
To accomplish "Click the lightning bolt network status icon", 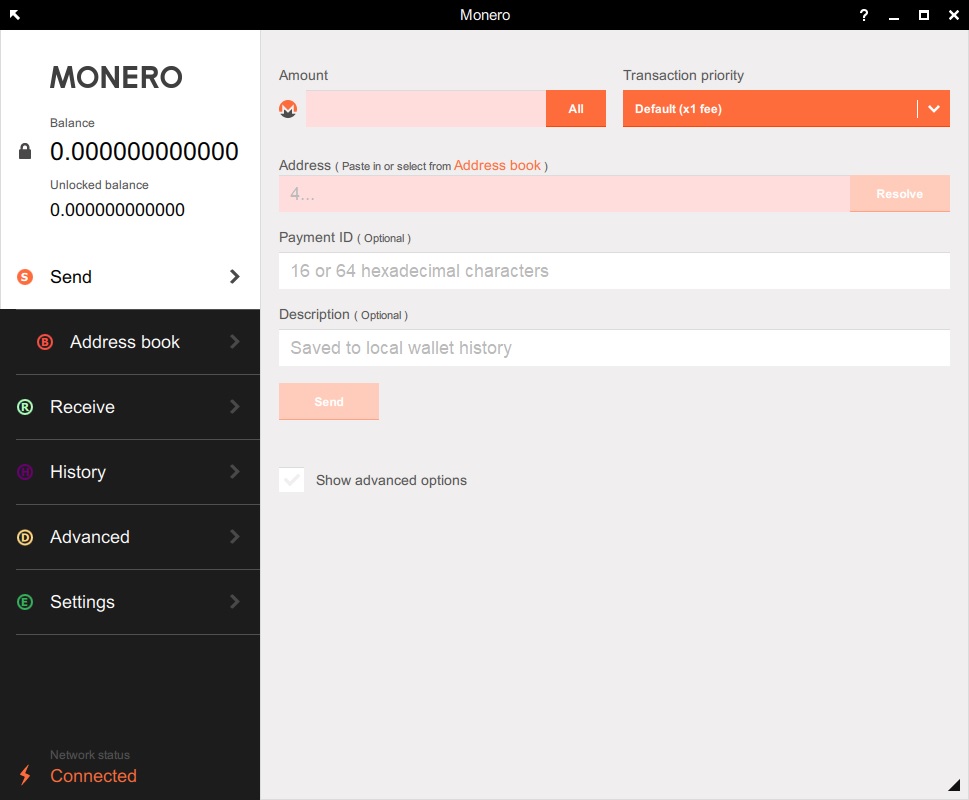I will click(25, 774).
